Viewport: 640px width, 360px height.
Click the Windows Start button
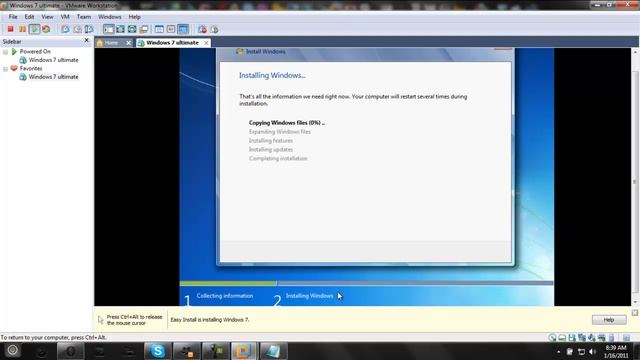tap(13, 350)
